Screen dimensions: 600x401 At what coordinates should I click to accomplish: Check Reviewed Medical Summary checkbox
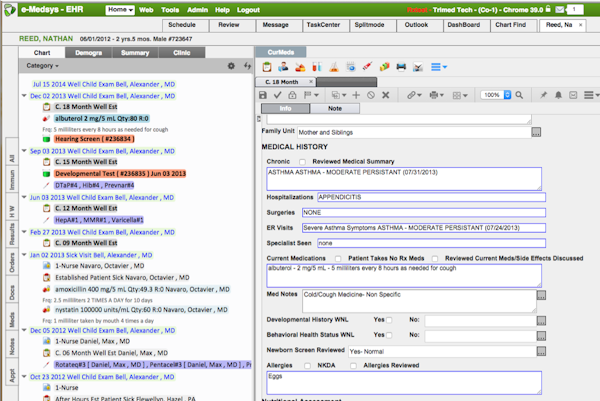click(303, 162)
